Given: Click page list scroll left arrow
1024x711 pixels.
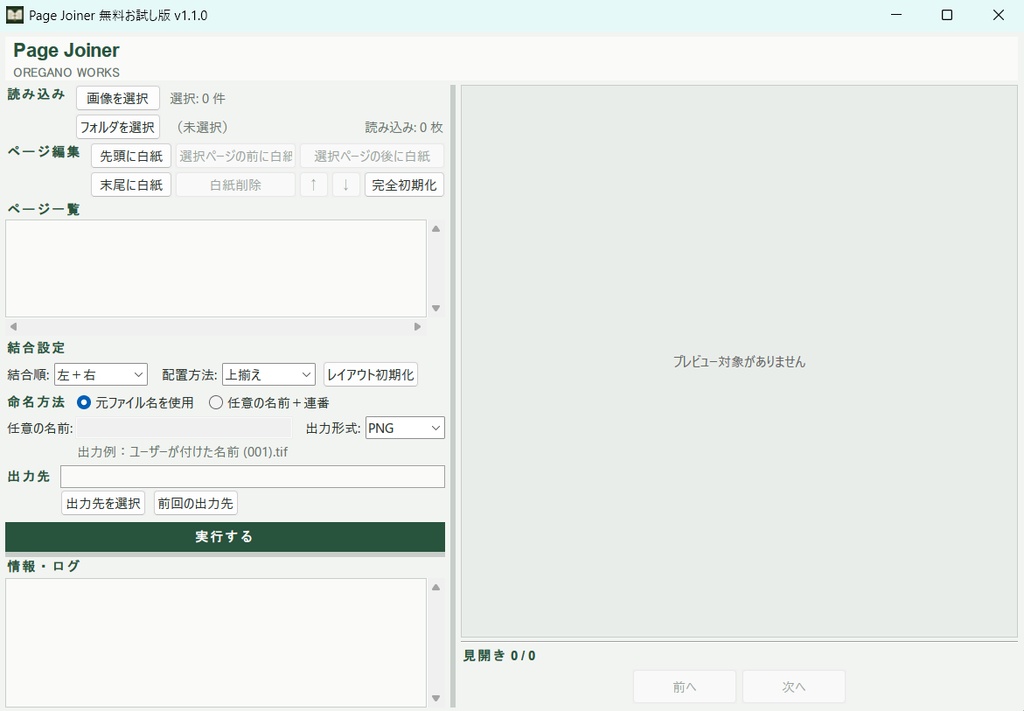Looking at the screenshot, I should pyautogui.click(x=13, y=326).
